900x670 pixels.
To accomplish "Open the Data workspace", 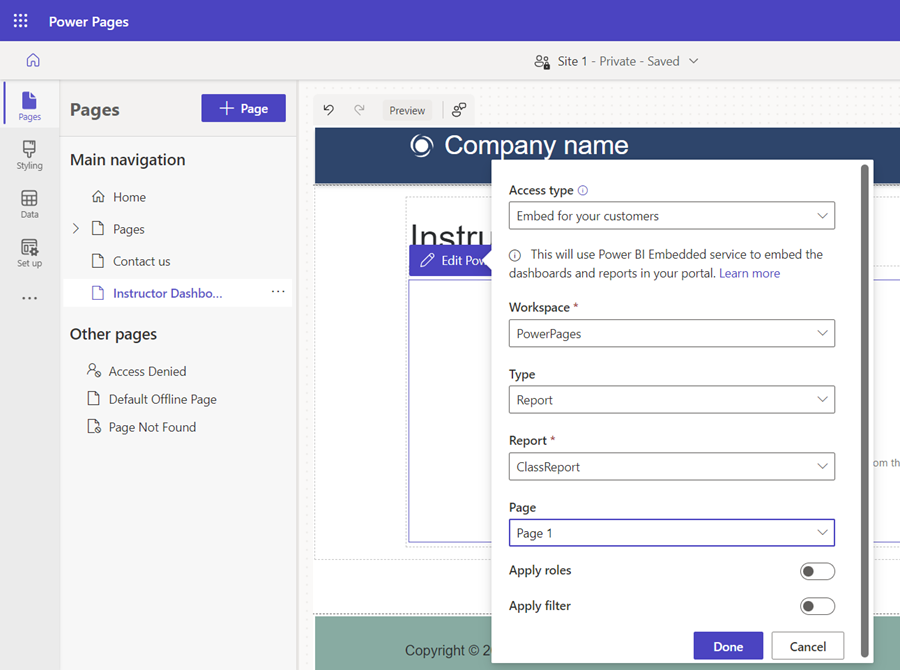I will 29,204.
